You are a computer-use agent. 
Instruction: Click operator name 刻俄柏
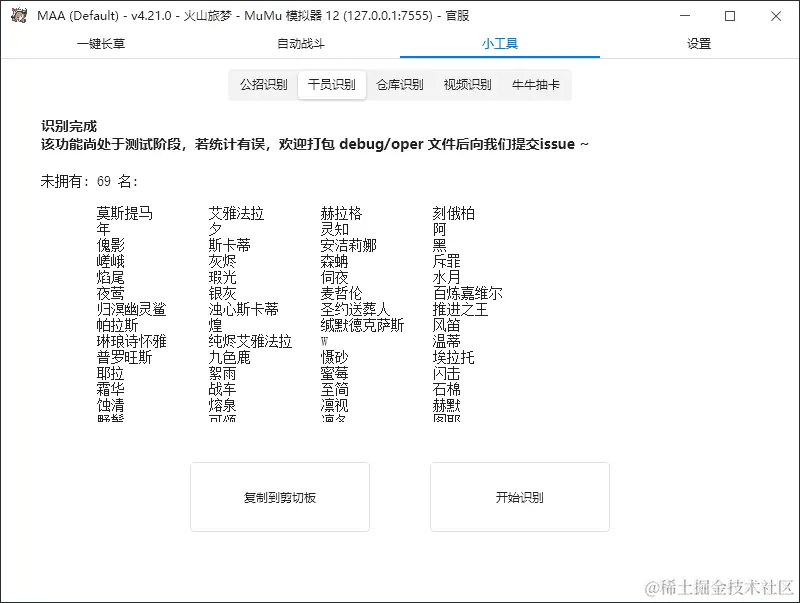(x=454, y=213)
